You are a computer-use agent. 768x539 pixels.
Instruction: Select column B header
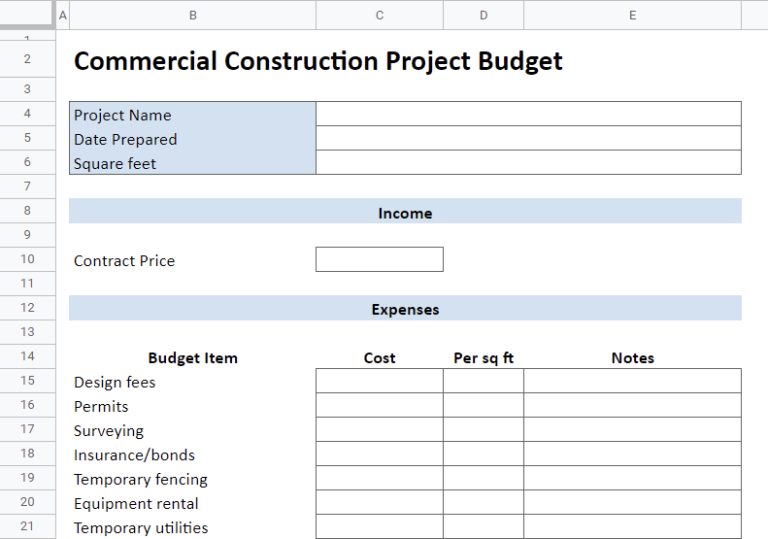tap(192, 15)
